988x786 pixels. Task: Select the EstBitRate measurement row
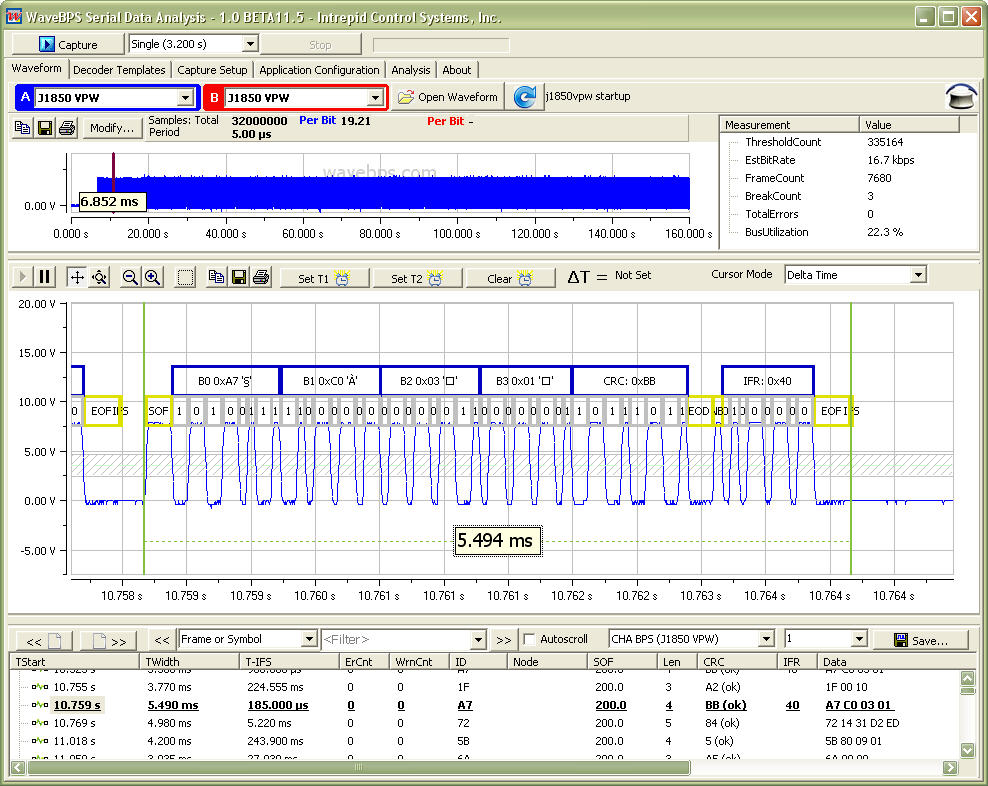pyautogui.click(x=841, y=160)
